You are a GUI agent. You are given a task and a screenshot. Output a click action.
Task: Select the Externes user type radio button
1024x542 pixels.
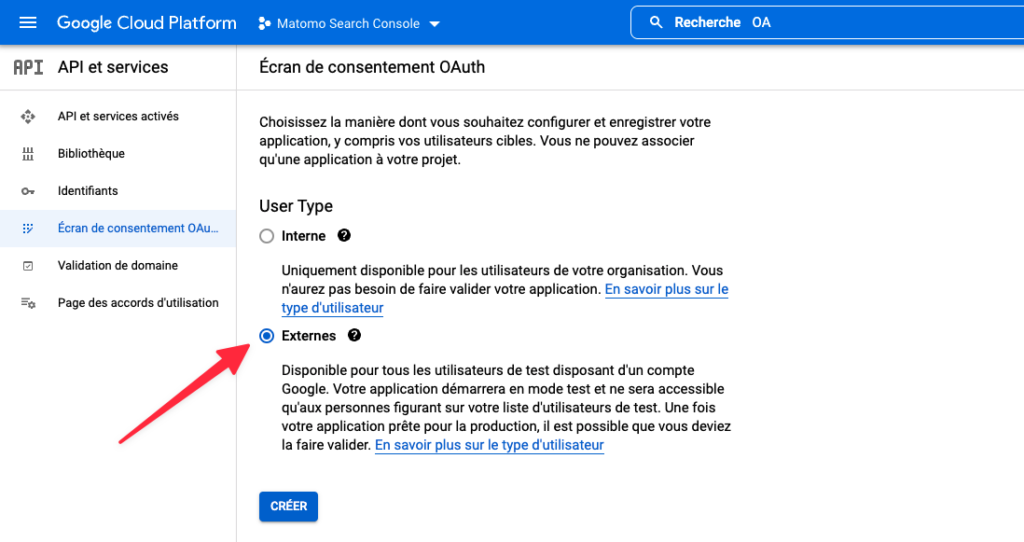click(x=266, y=336)
